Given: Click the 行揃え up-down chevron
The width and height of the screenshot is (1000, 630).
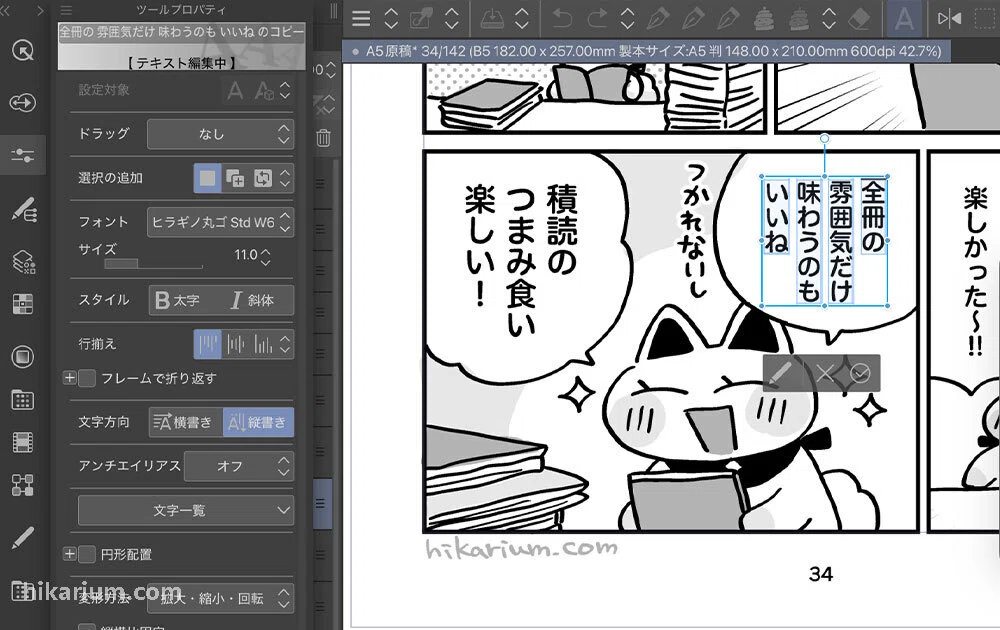Looking at the screenshot, I should (x=284, y=344).
